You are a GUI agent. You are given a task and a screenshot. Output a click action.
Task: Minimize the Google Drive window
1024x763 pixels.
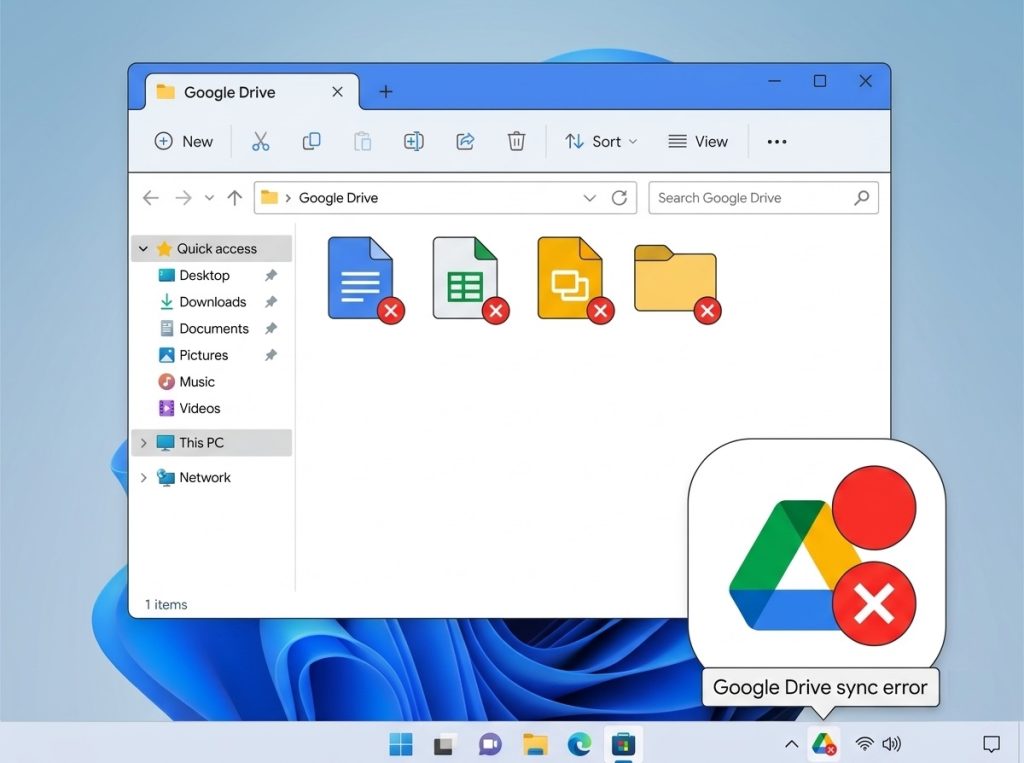[x=775, y=81]
